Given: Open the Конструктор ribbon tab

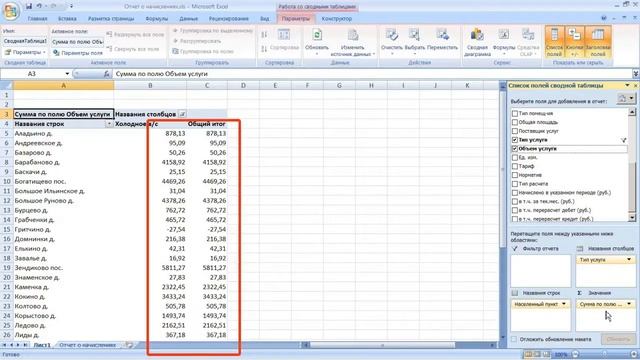Looking at the screenshot, I should pyautogui.click(x=337, y=19).
